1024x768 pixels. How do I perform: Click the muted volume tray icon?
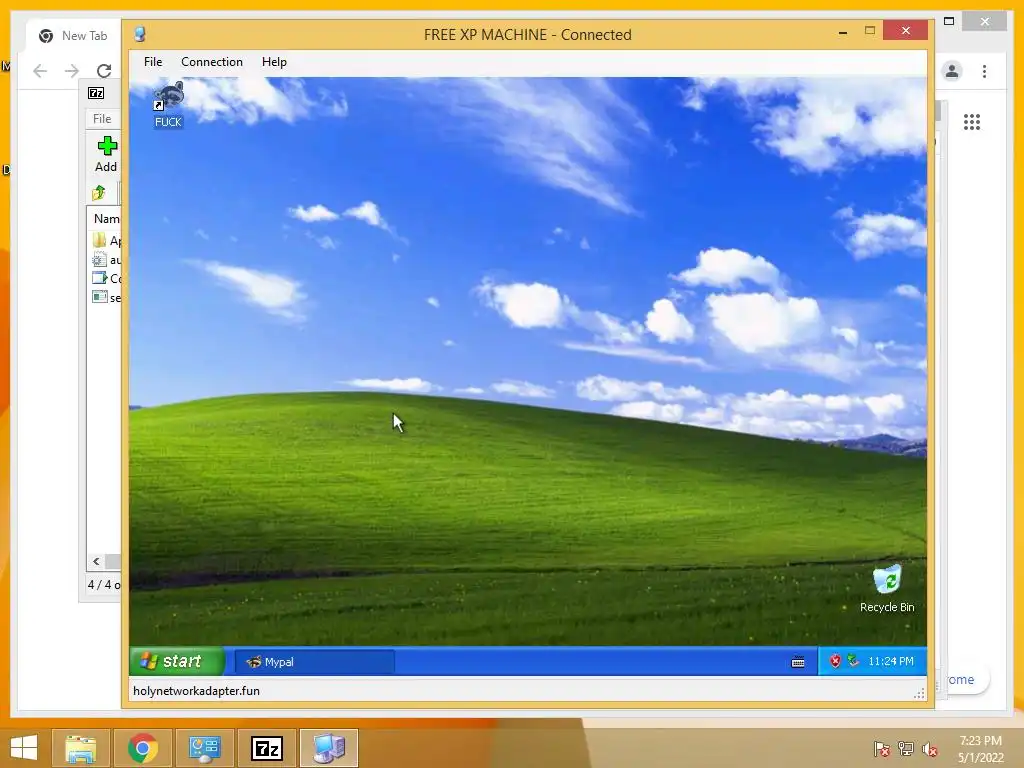coord(930,749)
